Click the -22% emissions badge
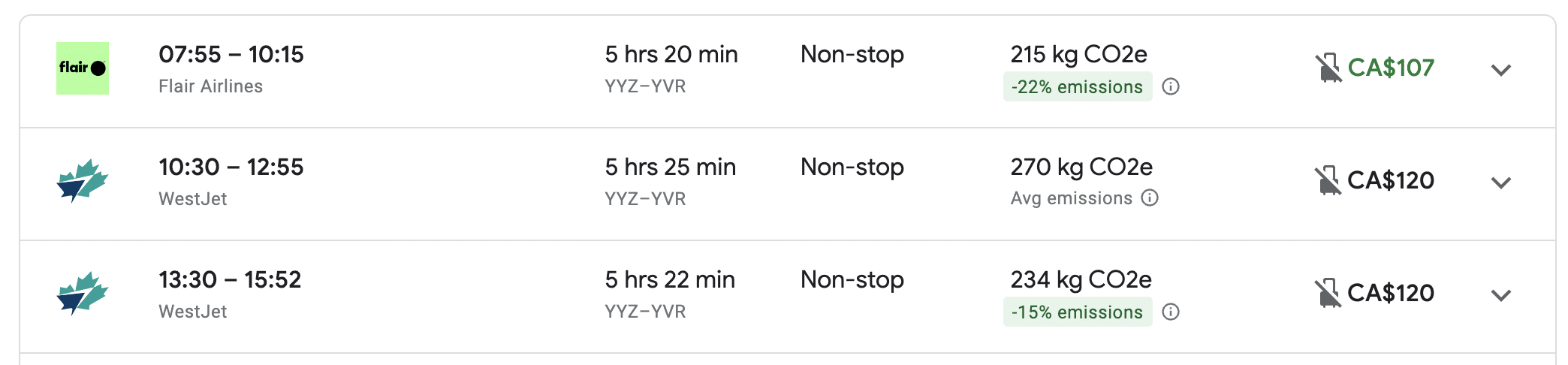Viewport: 1568px width, 365px height. click(x=1077, y=87)
